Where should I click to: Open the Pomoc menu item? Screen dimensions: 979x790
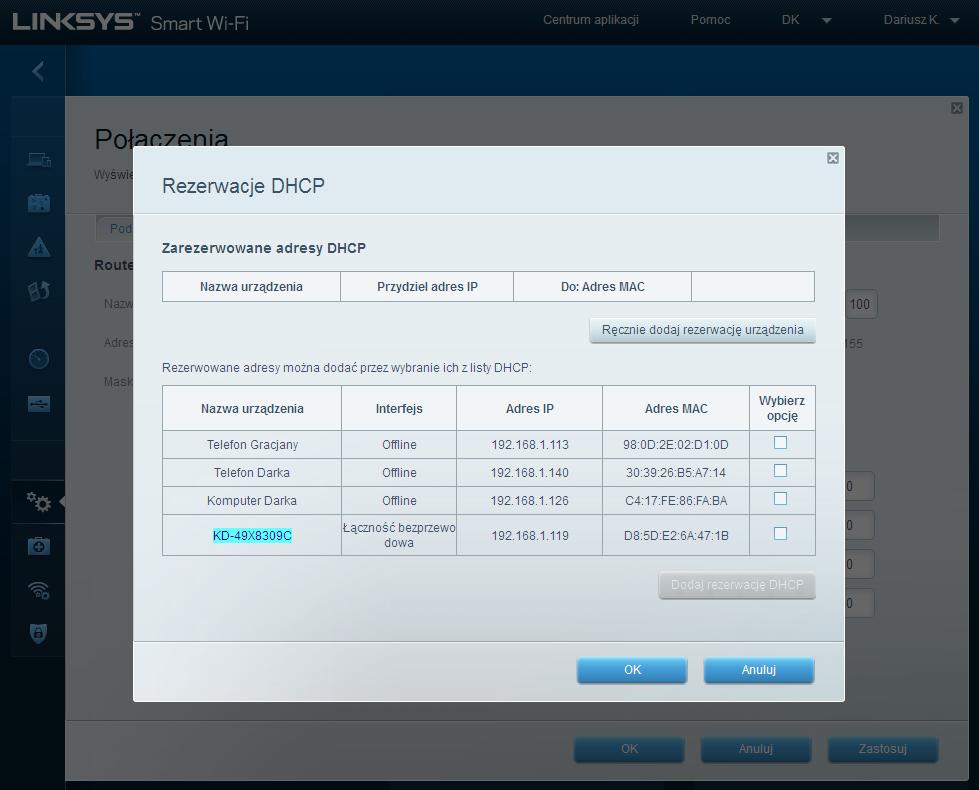point(709,19)
